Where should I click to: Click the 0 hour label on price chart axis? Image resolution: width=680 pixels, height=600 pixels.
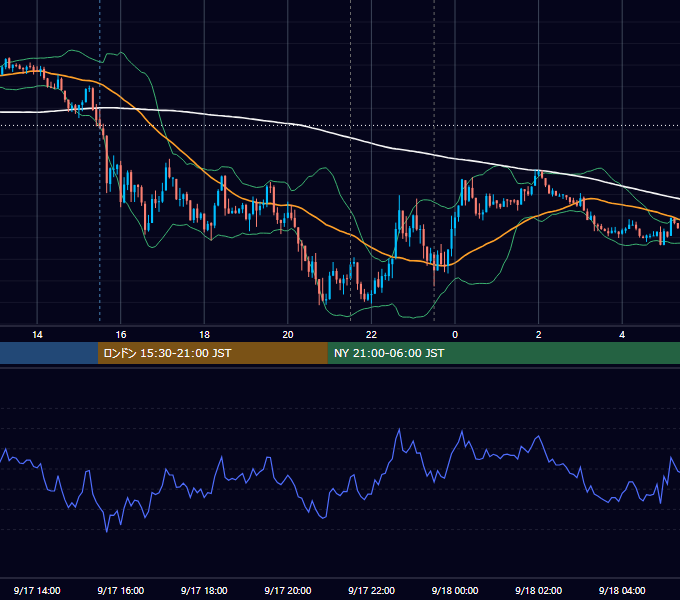coord(455,335)
